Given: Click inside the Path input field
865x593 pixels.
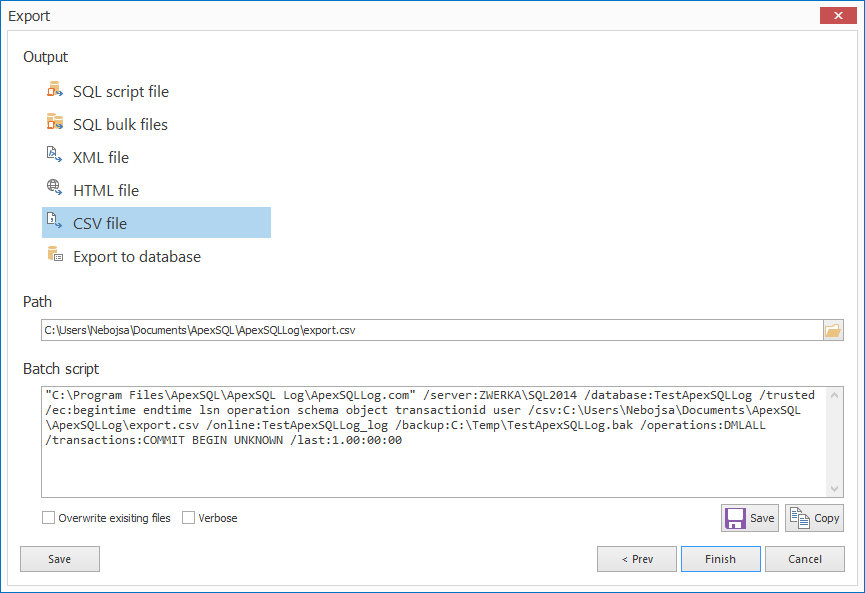Looking at the screenshot, I should click(400, 329).
